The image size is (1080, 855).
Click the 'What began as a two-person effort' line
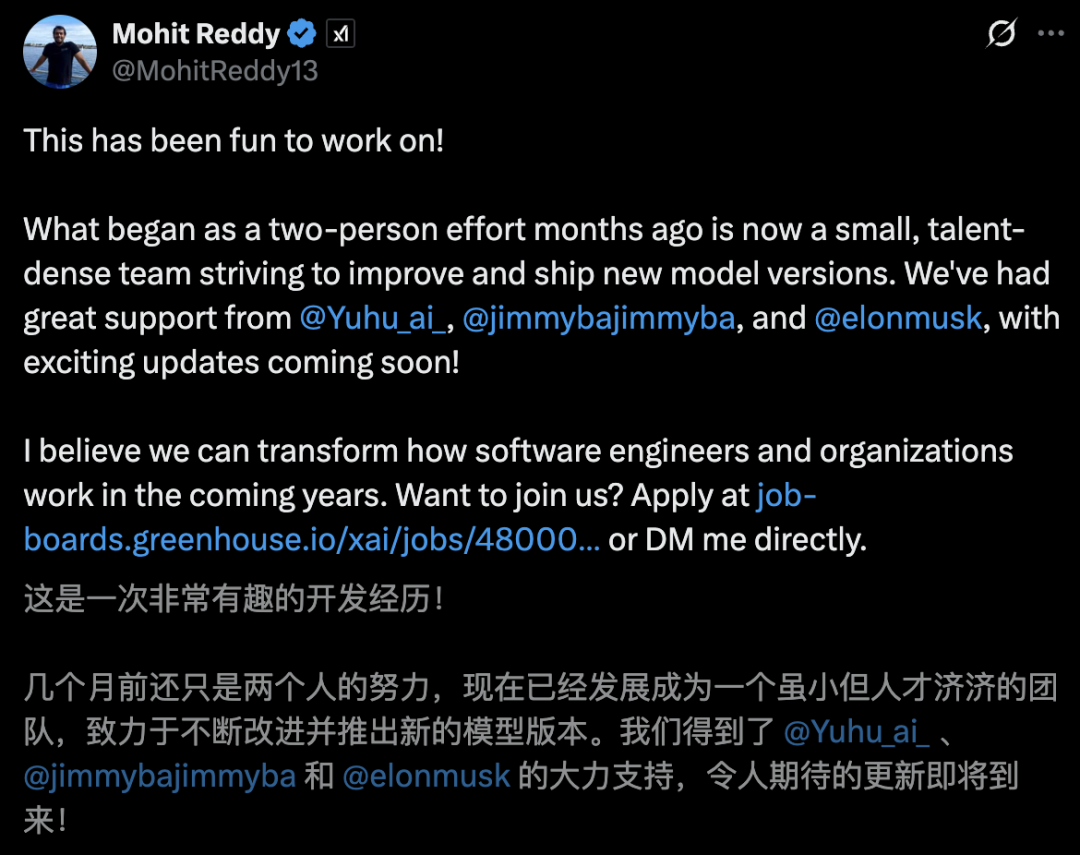524,229
